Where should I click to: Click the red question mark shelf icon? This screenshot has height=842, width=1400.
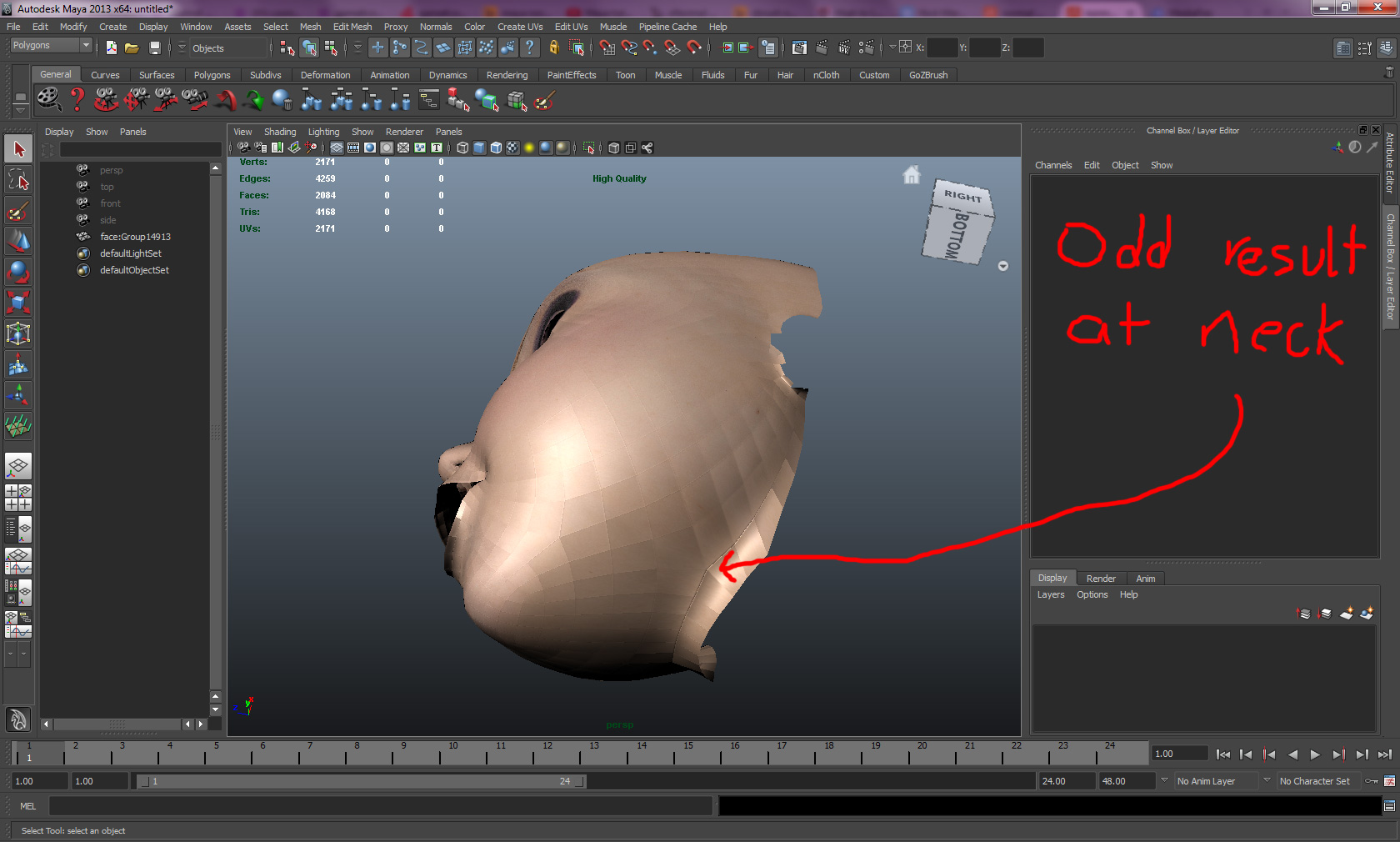(x=77, y=100)
